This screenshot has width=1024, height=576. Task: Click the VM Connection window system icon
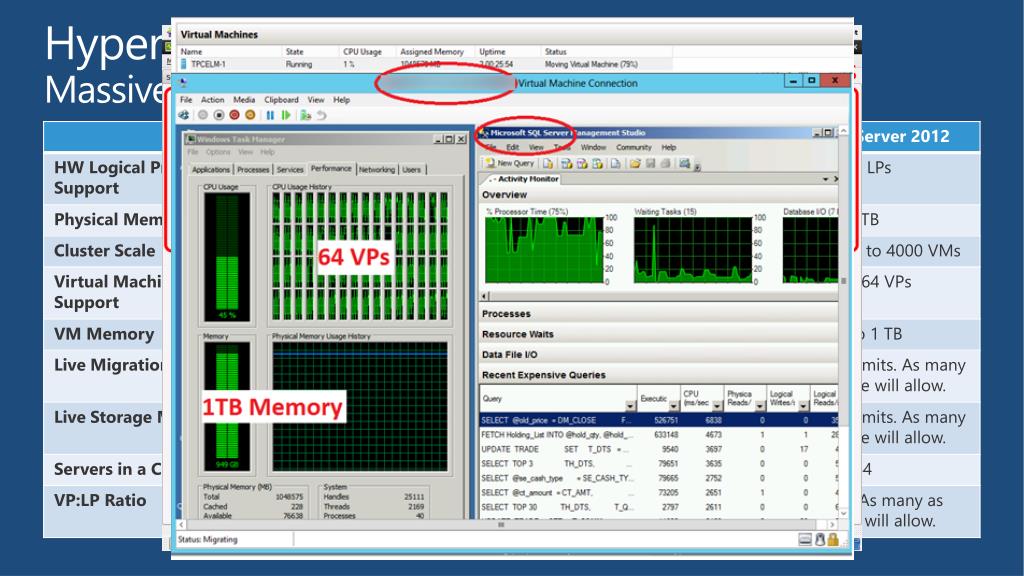point(184,82)
